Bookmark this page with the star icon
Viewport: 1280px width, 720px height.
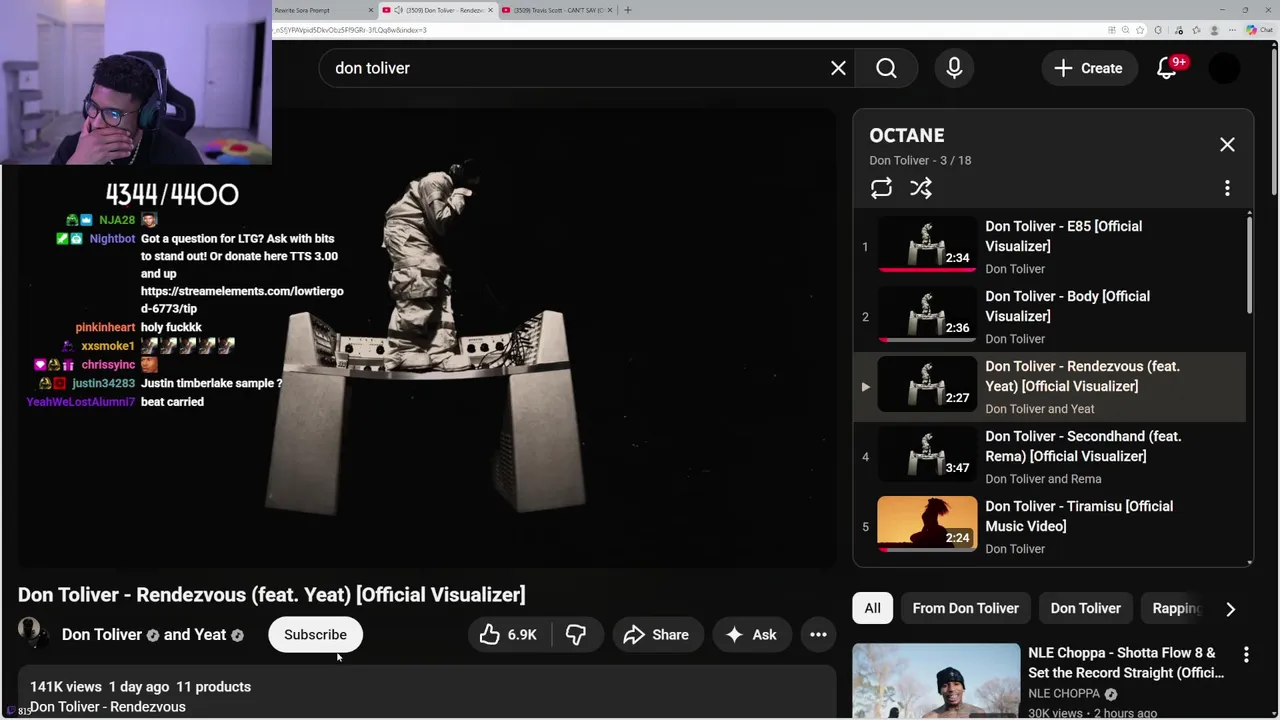(1140, 30)
